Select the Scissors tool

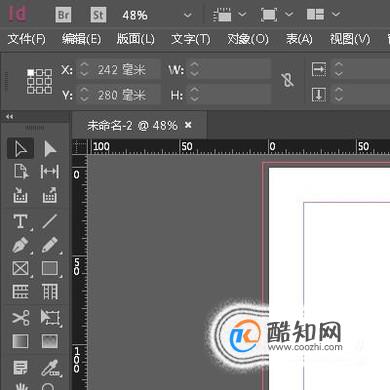pos(21,317)
